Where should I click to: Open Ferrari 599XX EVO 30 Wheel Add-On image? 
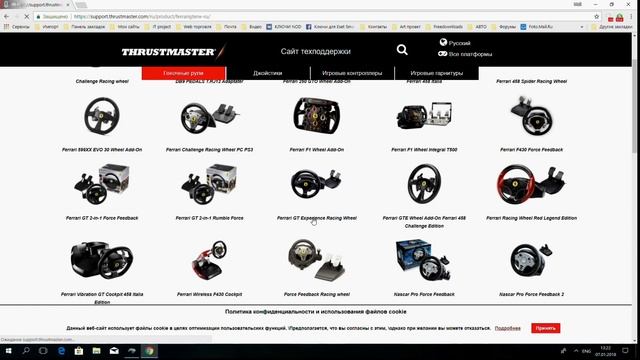tap(102, 116)
